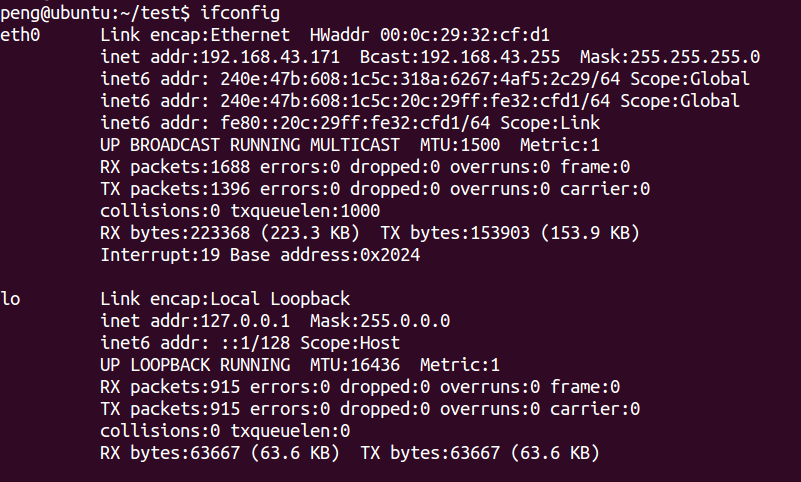Click the peng@ubuntu prompt text
Screen dimensions: 801x482
pyautogui.click(x=55, y=13)
